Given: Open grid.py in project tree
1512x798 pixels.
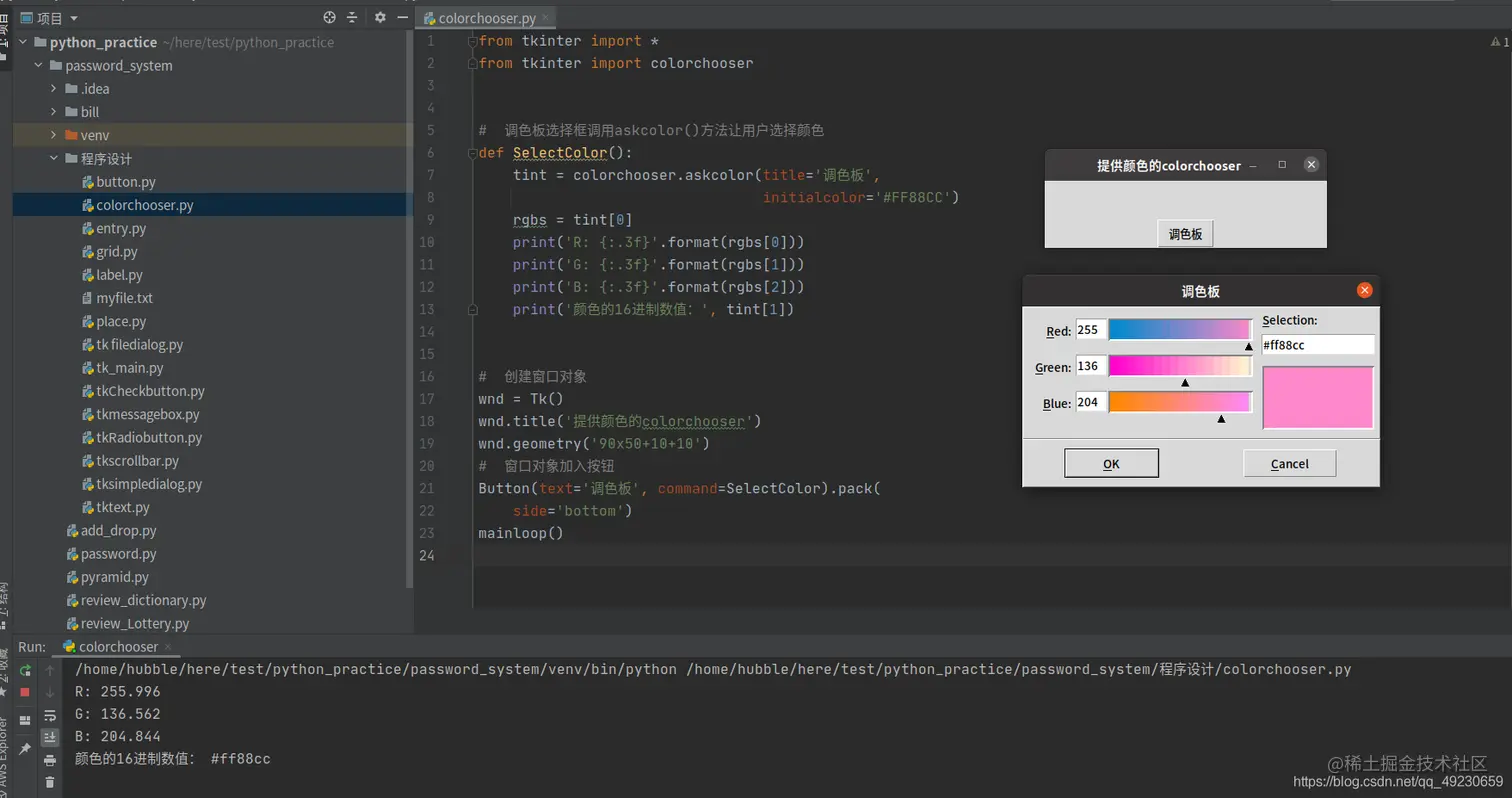Looking at the screenshot, I should 109,252.
